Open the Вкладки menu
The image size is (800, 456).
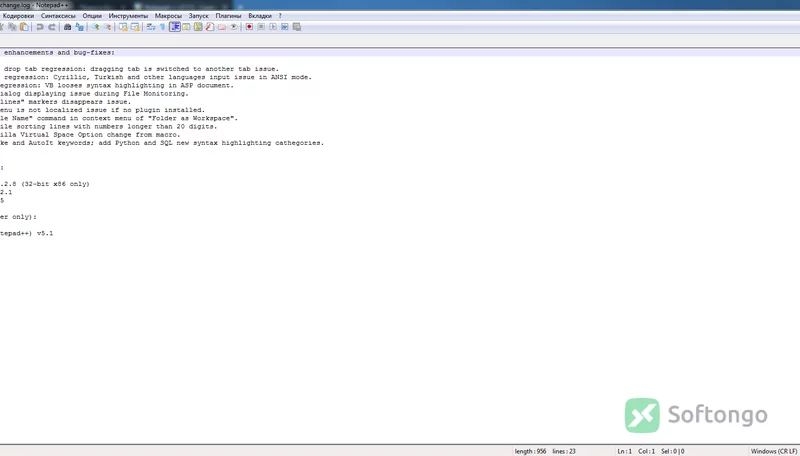[260, 16]
